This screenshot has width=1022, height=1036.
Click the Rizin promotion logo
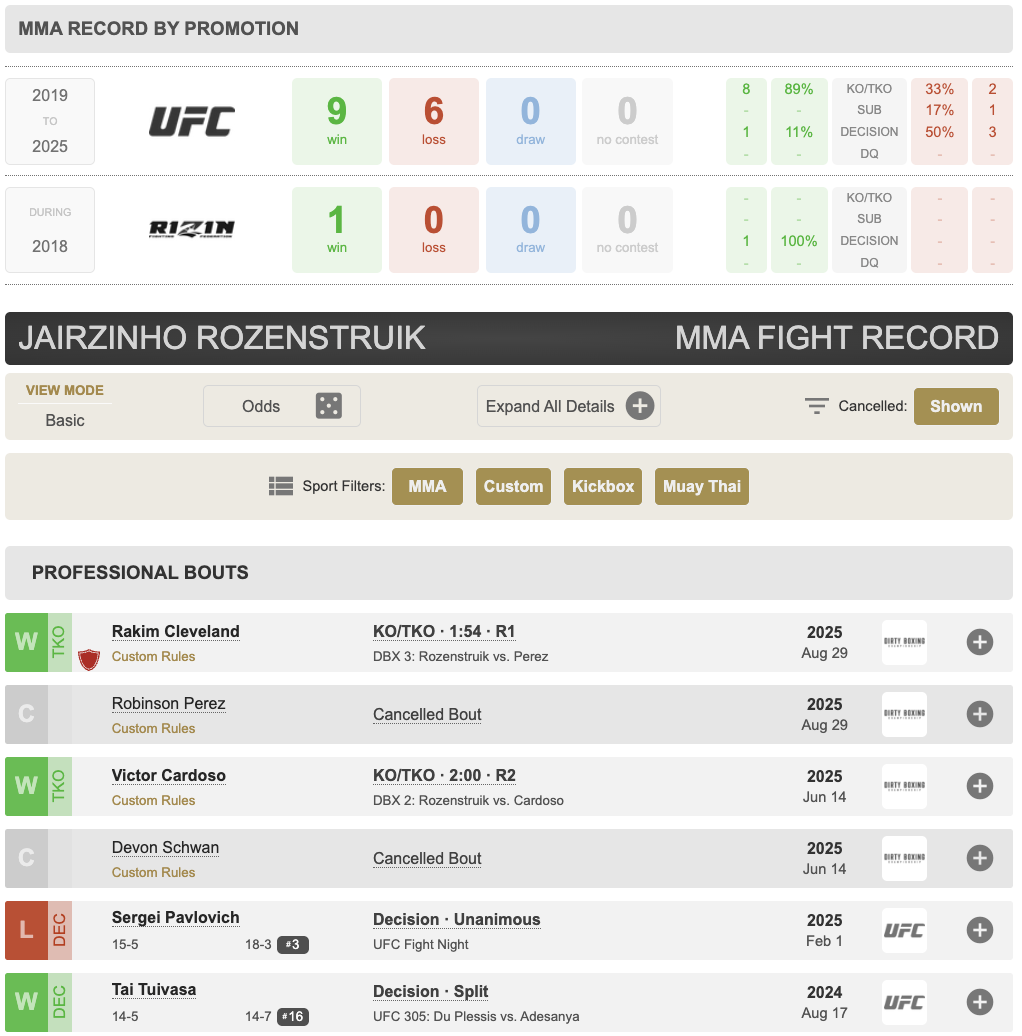click(192, 230)
